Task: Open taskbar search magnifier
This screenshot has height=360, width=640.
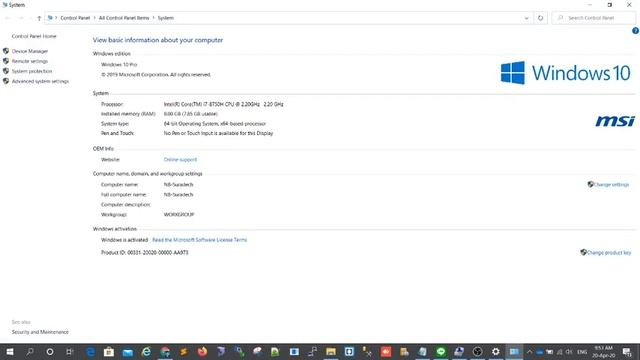Action: tap(30, 352)
